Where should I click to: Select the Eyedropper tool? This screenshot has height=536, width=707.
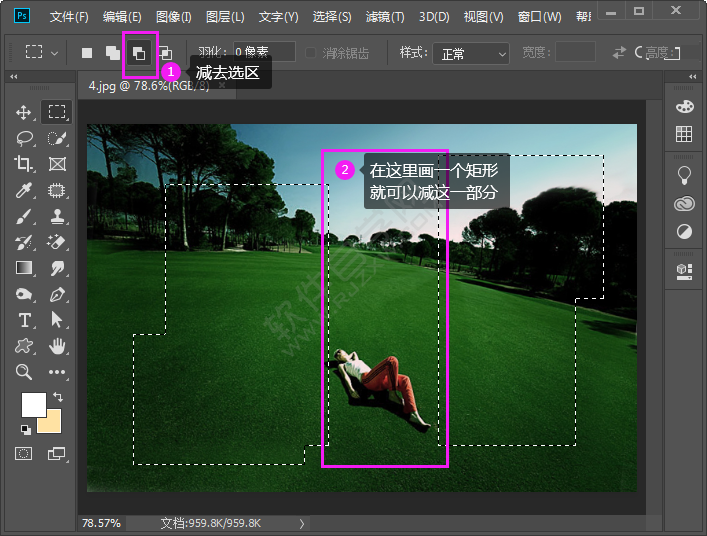pyautogui.click(x=24, y=190)
